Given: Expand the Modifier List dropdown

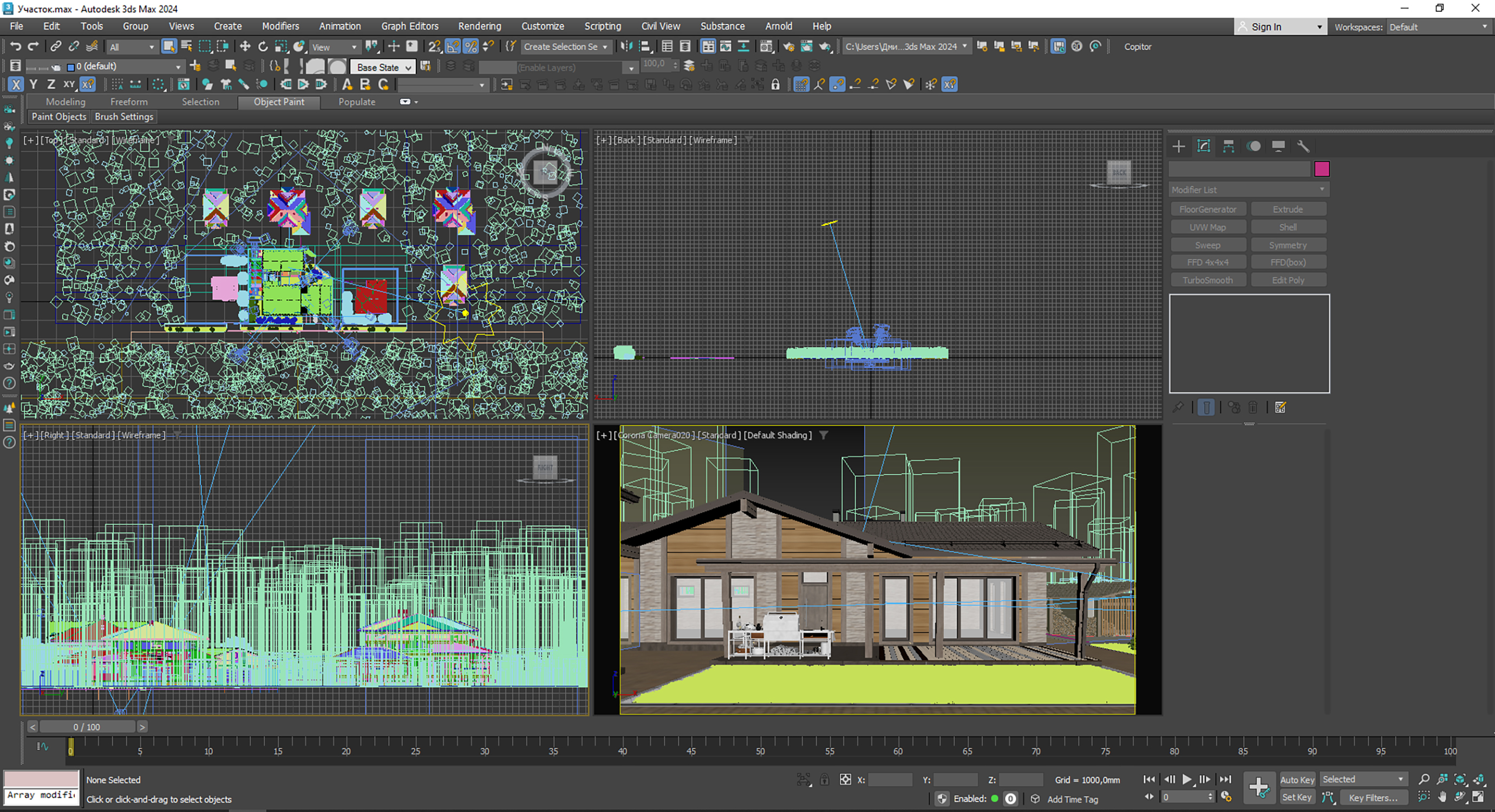Looking at the screenshot, I should click(1248, 190).
